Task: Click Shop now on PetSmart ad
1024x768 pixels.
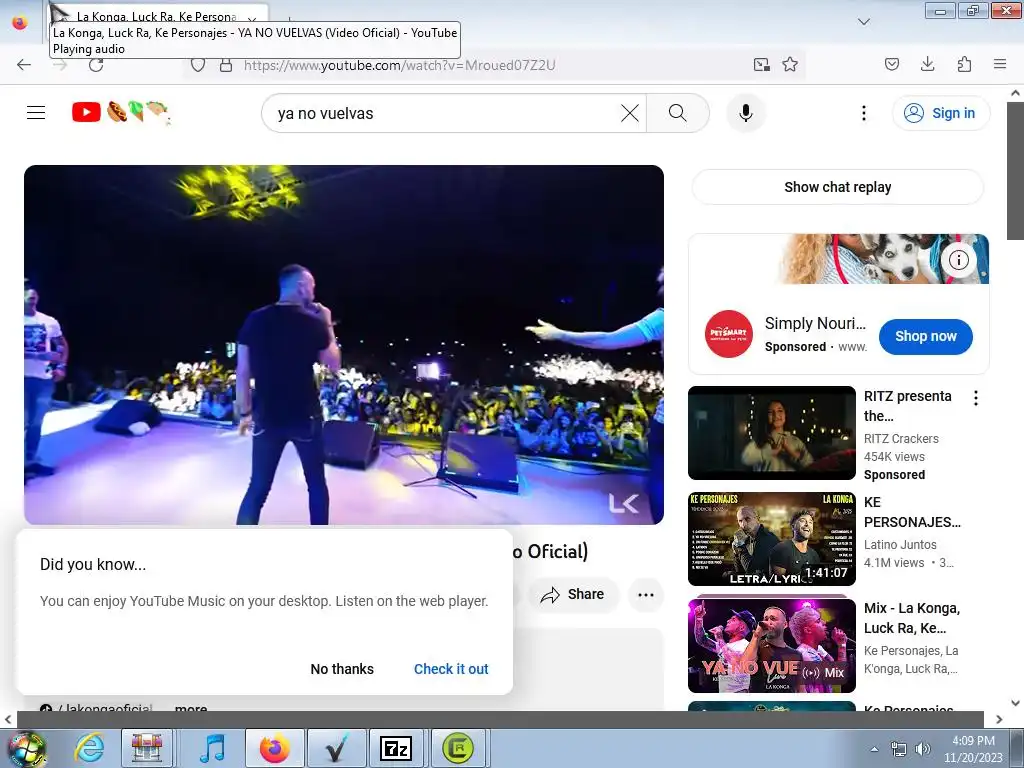Action: 925,336
